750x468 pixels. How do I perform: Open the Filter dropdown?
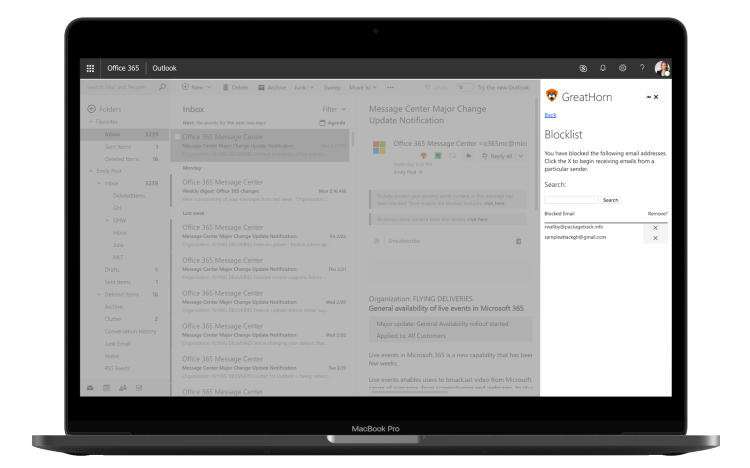point(334,110)
